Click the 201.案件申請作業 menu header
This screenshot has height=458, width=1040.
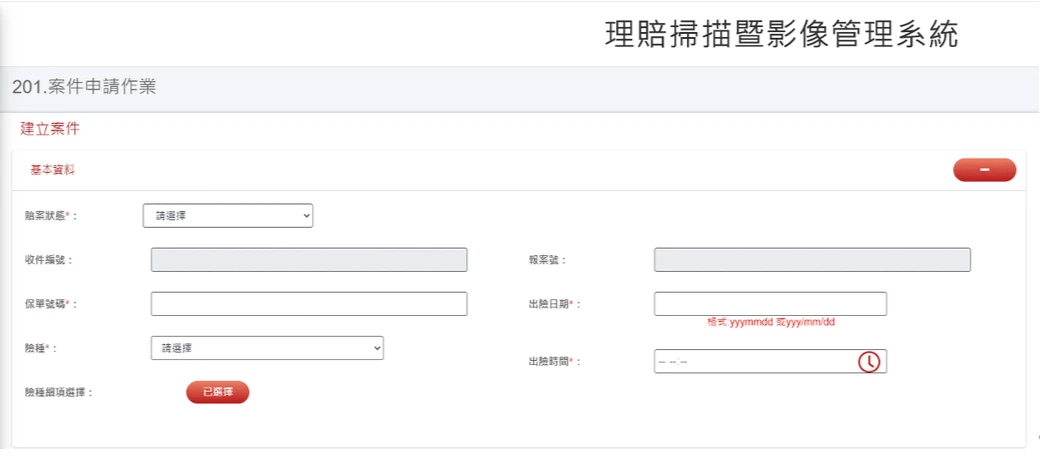coord(84,88)
